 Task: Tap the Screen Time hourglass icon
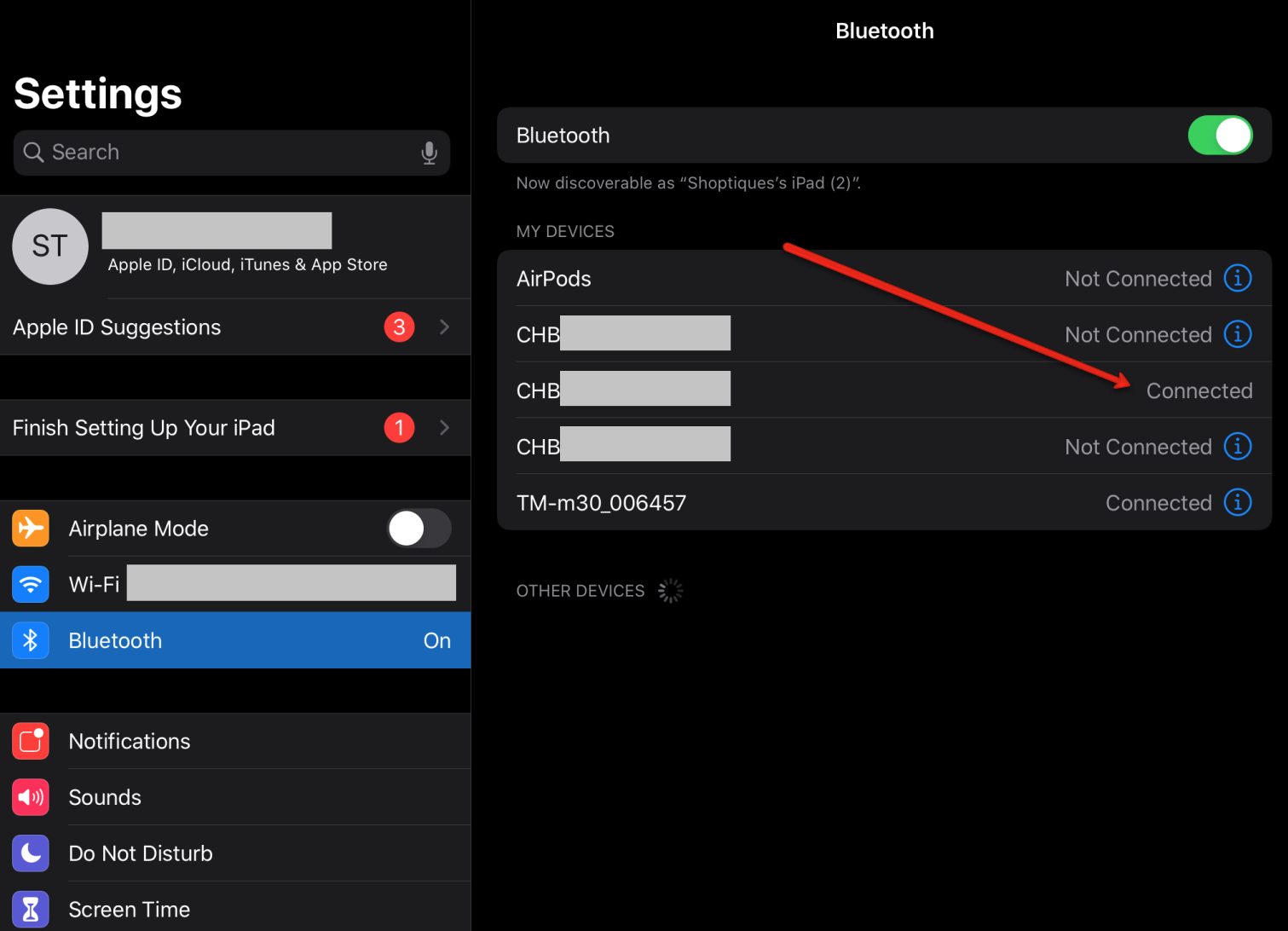(x=31, y=909)
